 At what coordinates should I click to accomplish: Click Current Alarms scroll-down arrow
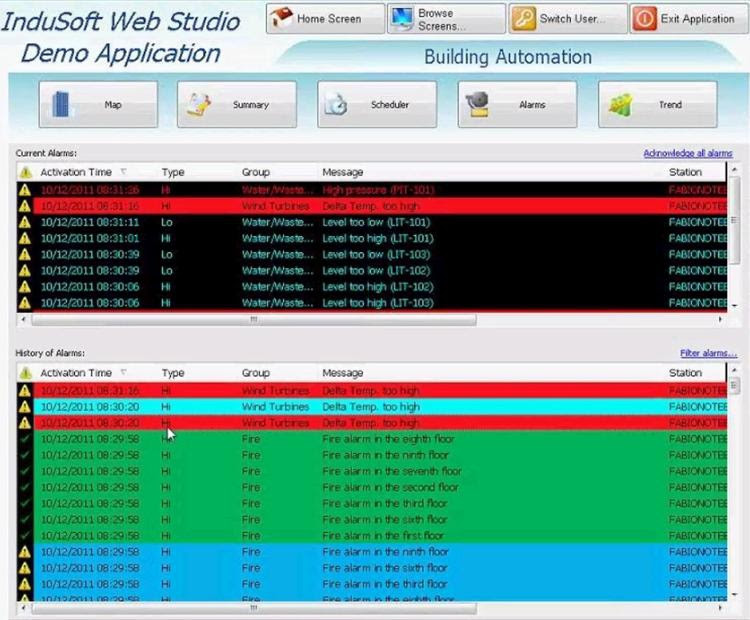click(734, 305)
